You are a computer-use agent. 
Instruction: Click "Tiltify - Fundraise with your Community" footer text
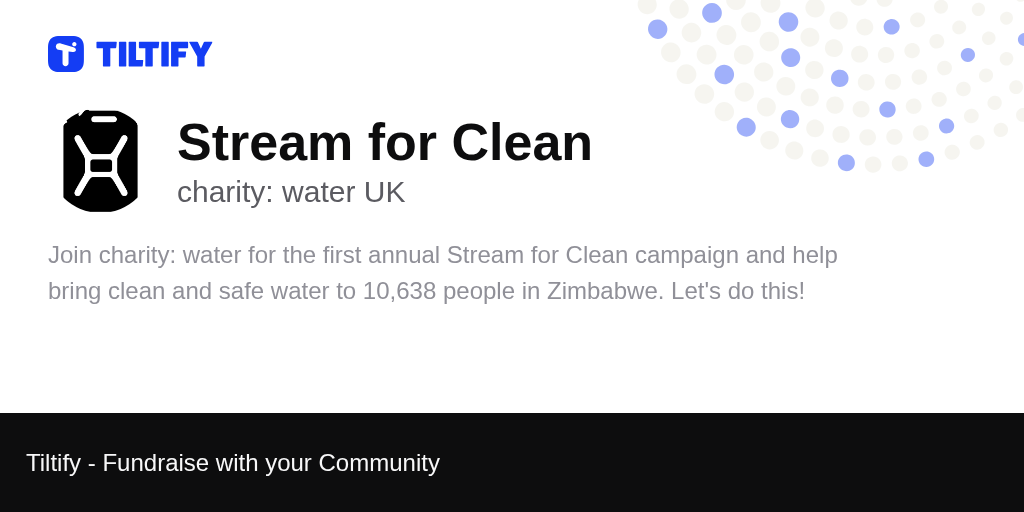(x=233, y=463)
